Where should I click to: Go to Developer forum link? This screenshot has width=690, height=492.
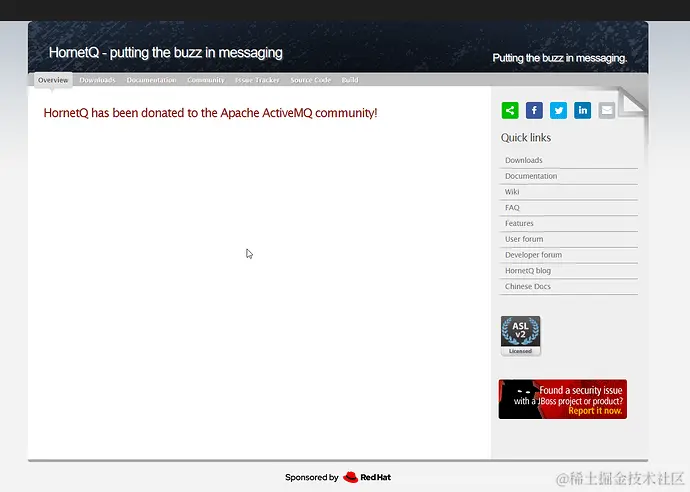(x=569, y=255)
